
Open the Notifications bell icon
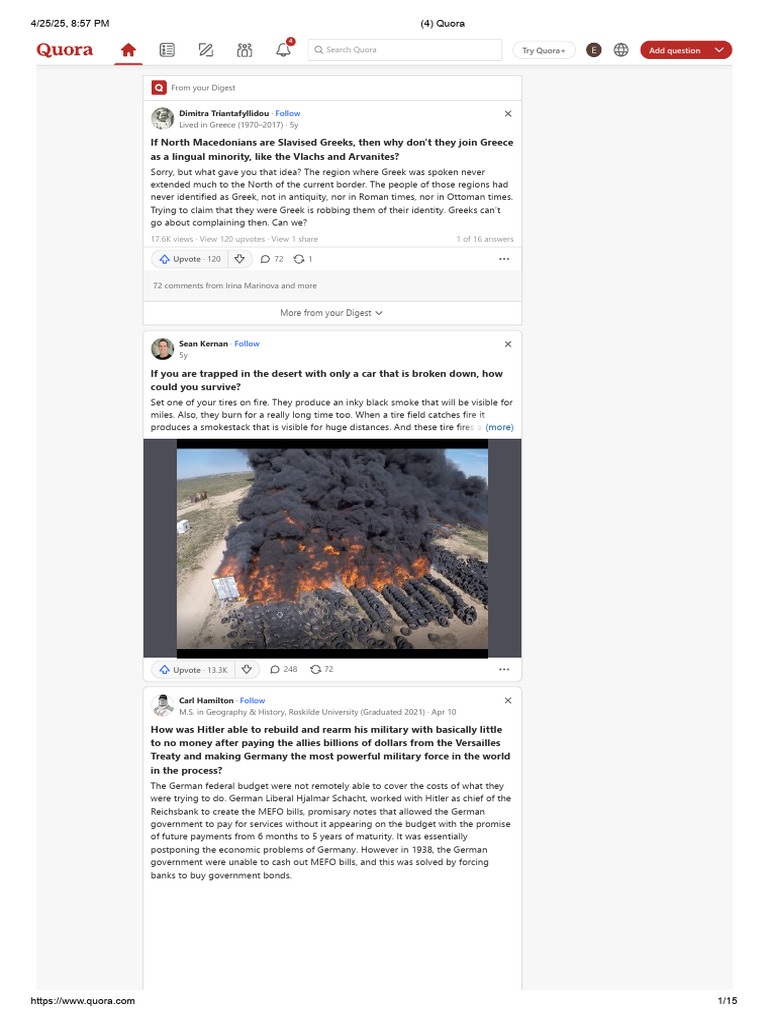283,50
